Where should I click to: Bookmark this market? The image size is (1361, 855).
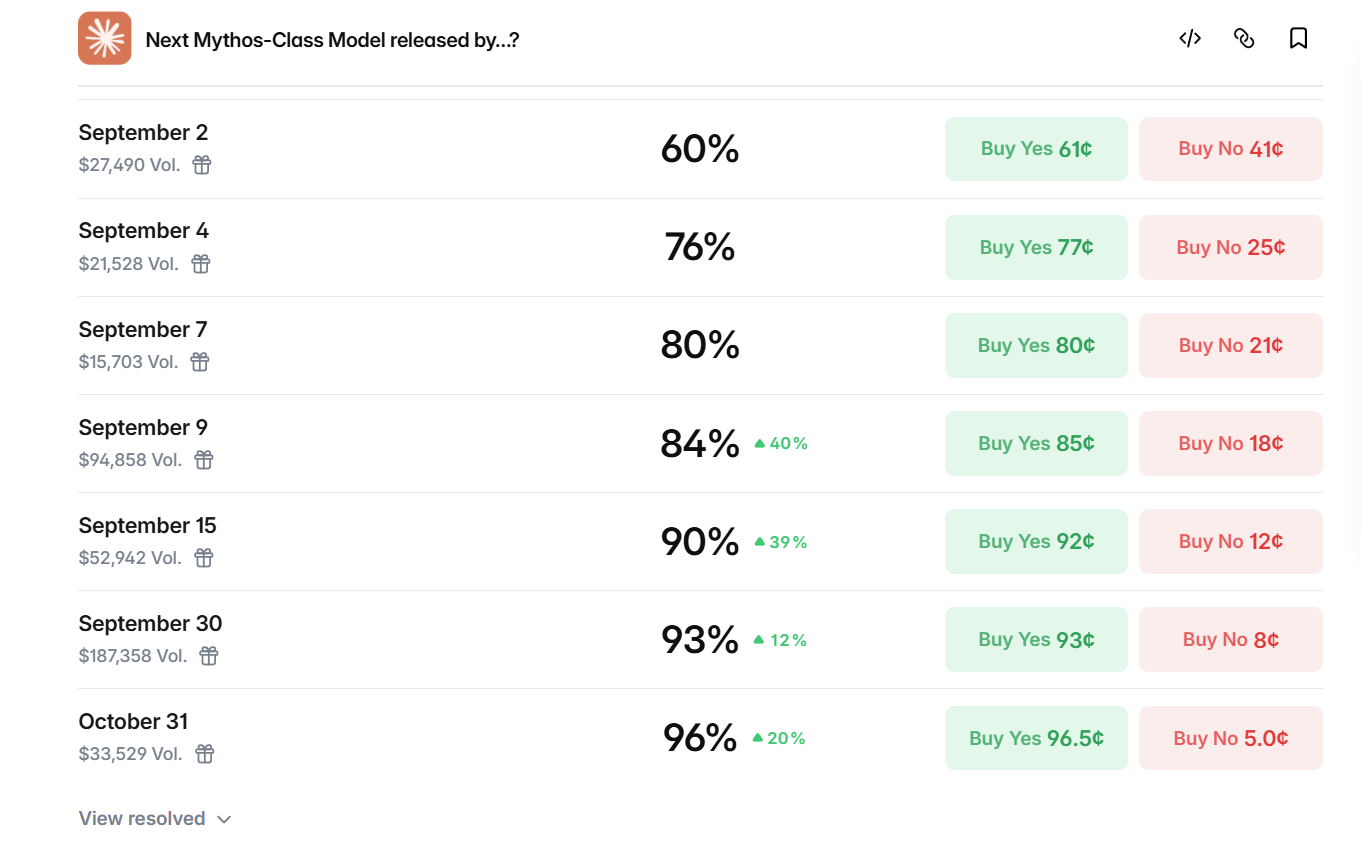[x=1298, y=39]
